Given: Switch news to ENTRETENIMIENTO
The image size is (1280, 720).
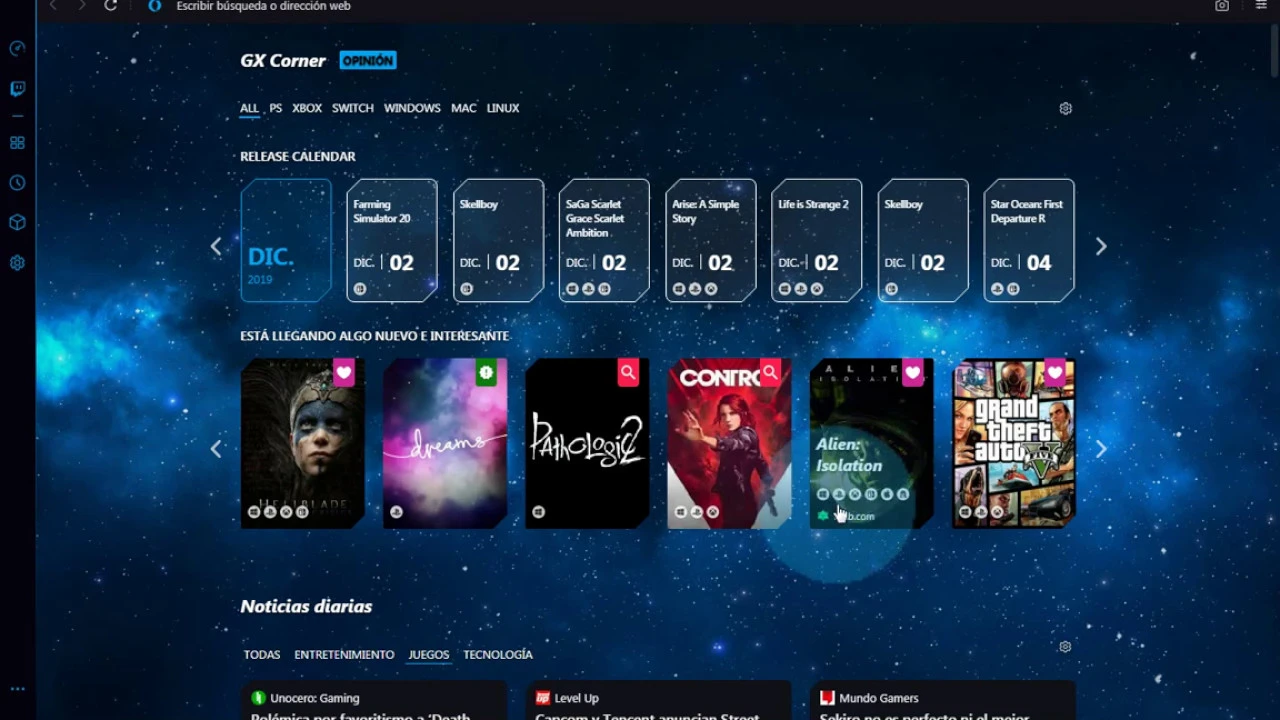Looking at the screenshot, I should click(x=344, y=655).
